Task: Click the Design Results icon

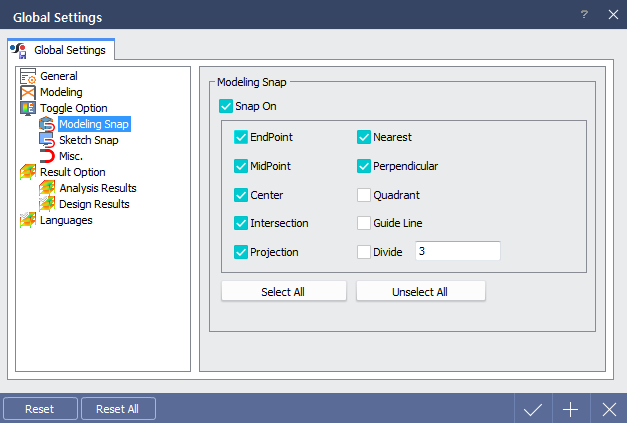Action: point(47,204)
